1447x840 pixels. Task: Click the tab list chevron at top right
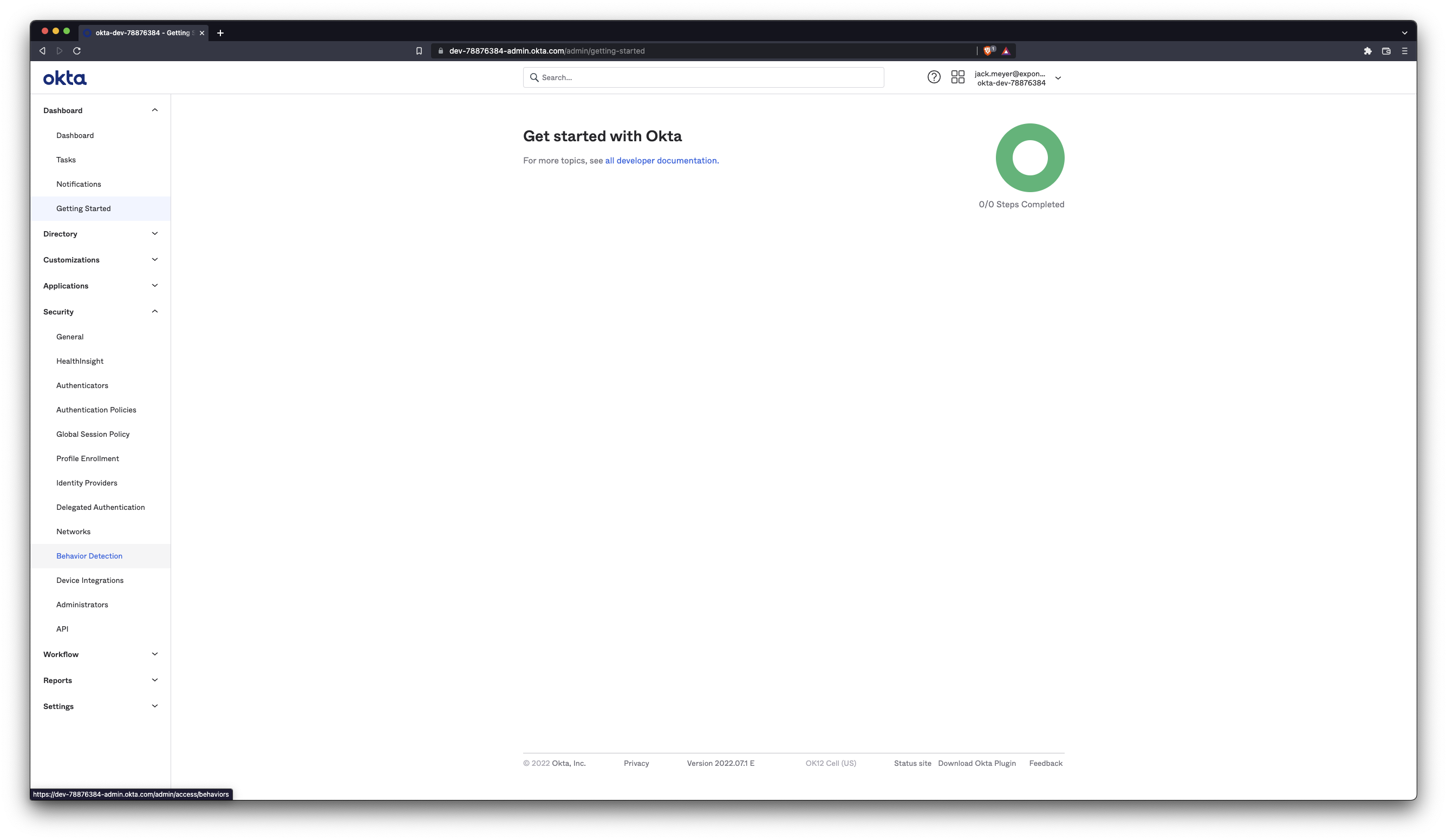(1405, 32)
